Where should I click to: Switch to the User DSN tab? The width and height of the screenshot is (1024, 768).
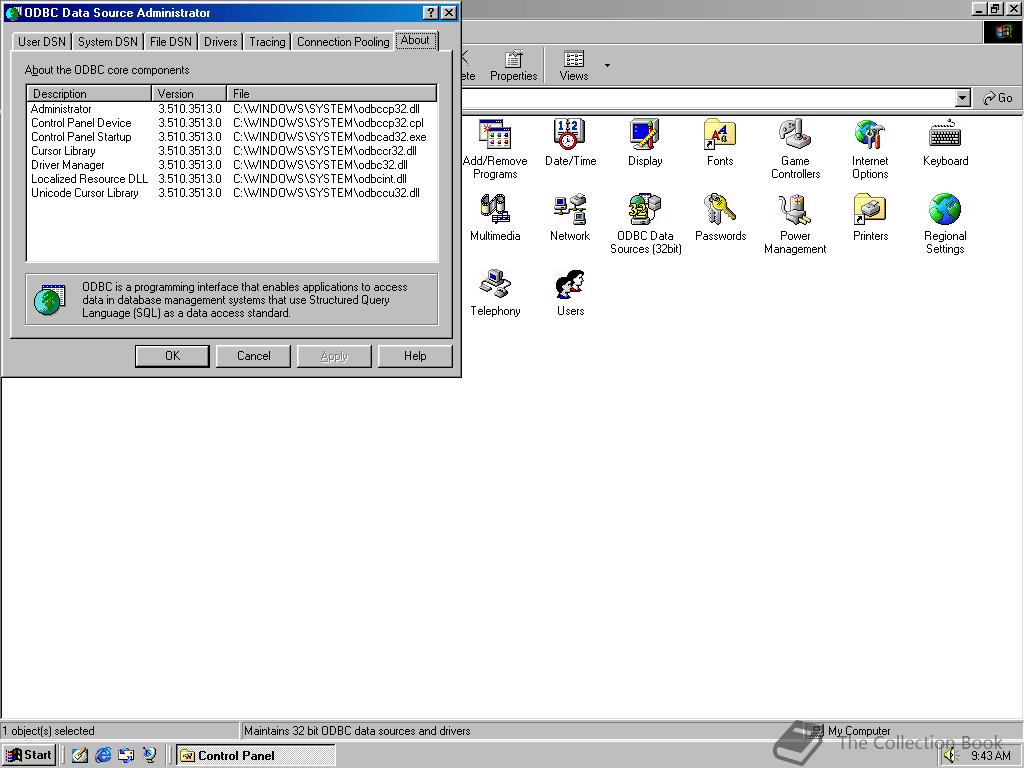click(x=42, y=42)
